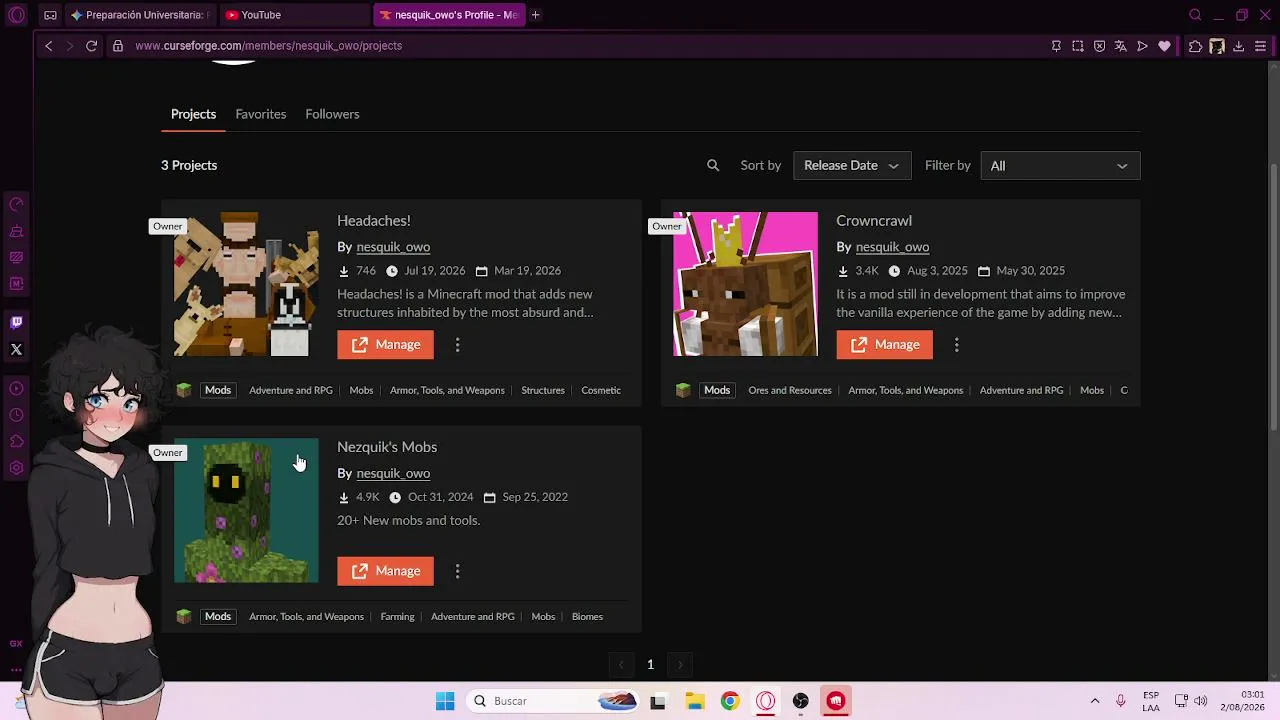The width and height of the screenshot is (1280, 720).
Task: Expand the Filter by All dropdown
Action: [x=1060, y=166]
